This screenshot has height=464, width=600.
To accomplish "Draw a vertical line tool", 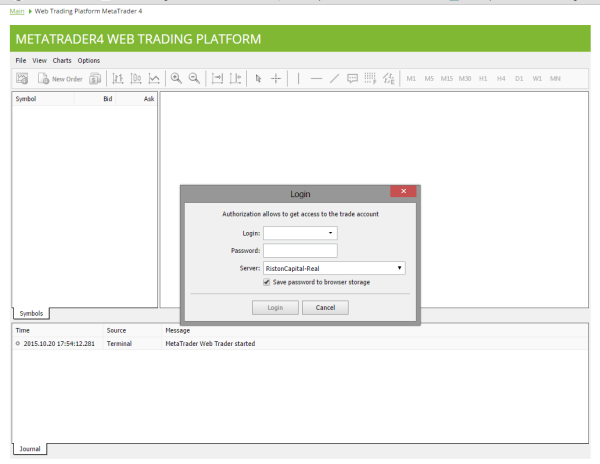I will point(298,78).
